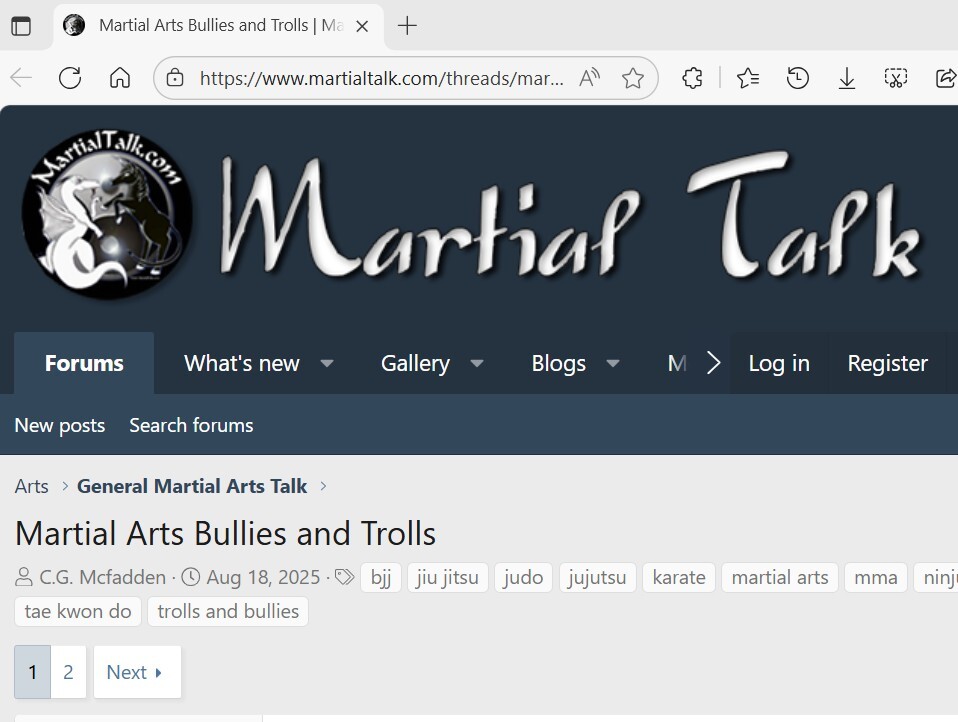
Task: Open the General Martial Arts Talk breadcrumb
Action: point(192,486)
